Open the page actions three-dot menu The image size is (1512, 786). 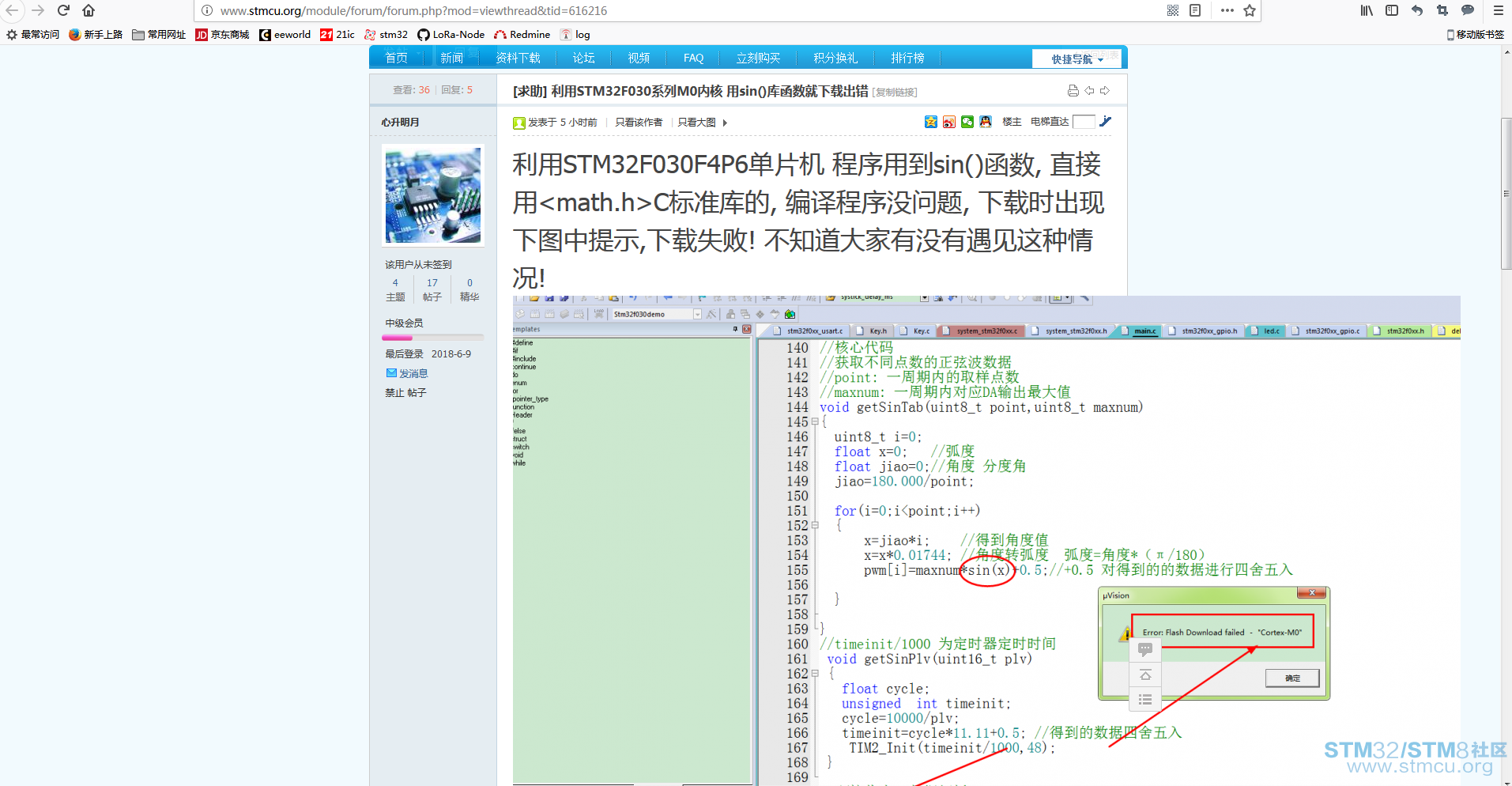pyautogui.click(x=1227, y=10)
